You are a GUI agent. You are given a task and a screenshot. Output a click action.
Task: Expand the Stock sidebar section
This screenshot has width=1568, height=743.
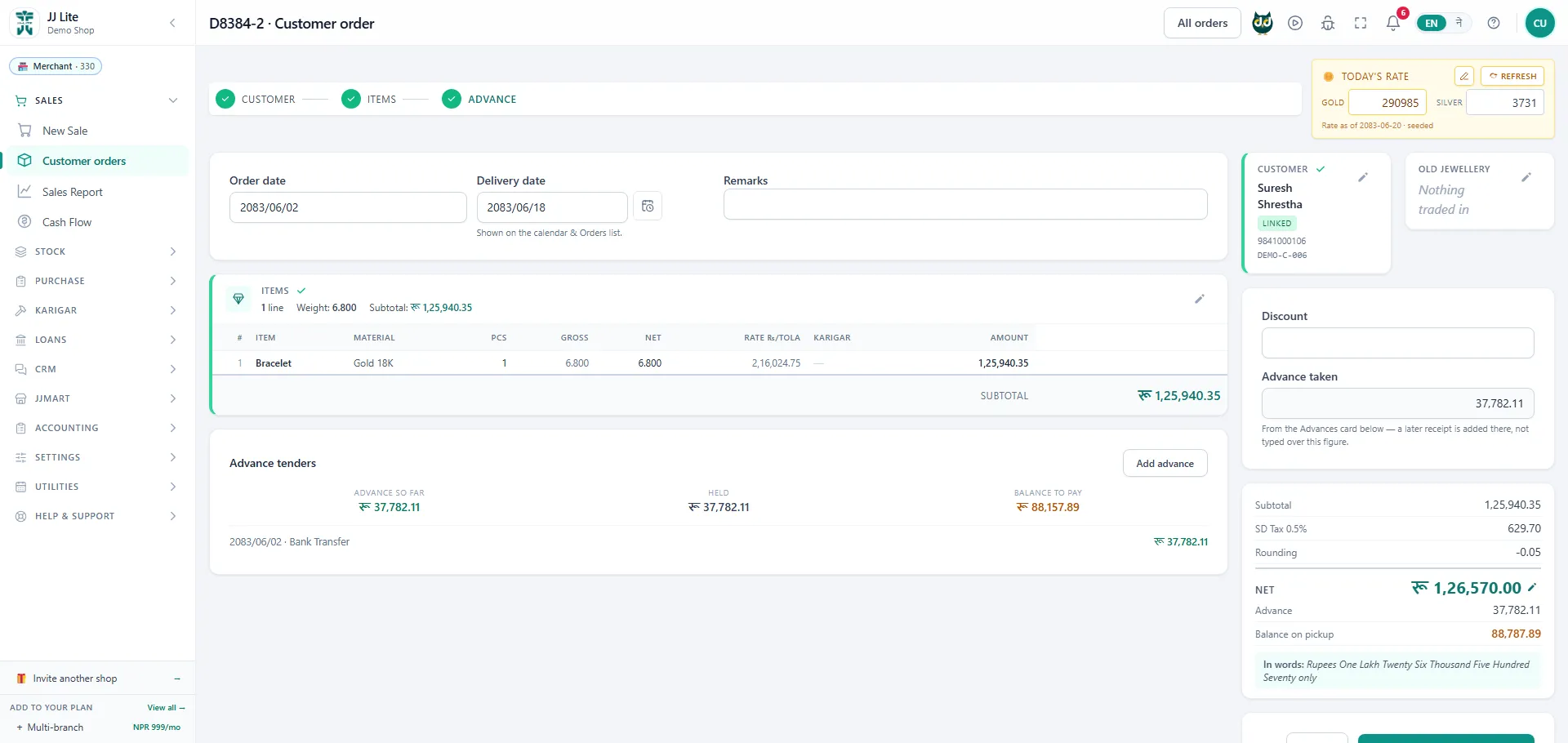click(x=98, y=251)
